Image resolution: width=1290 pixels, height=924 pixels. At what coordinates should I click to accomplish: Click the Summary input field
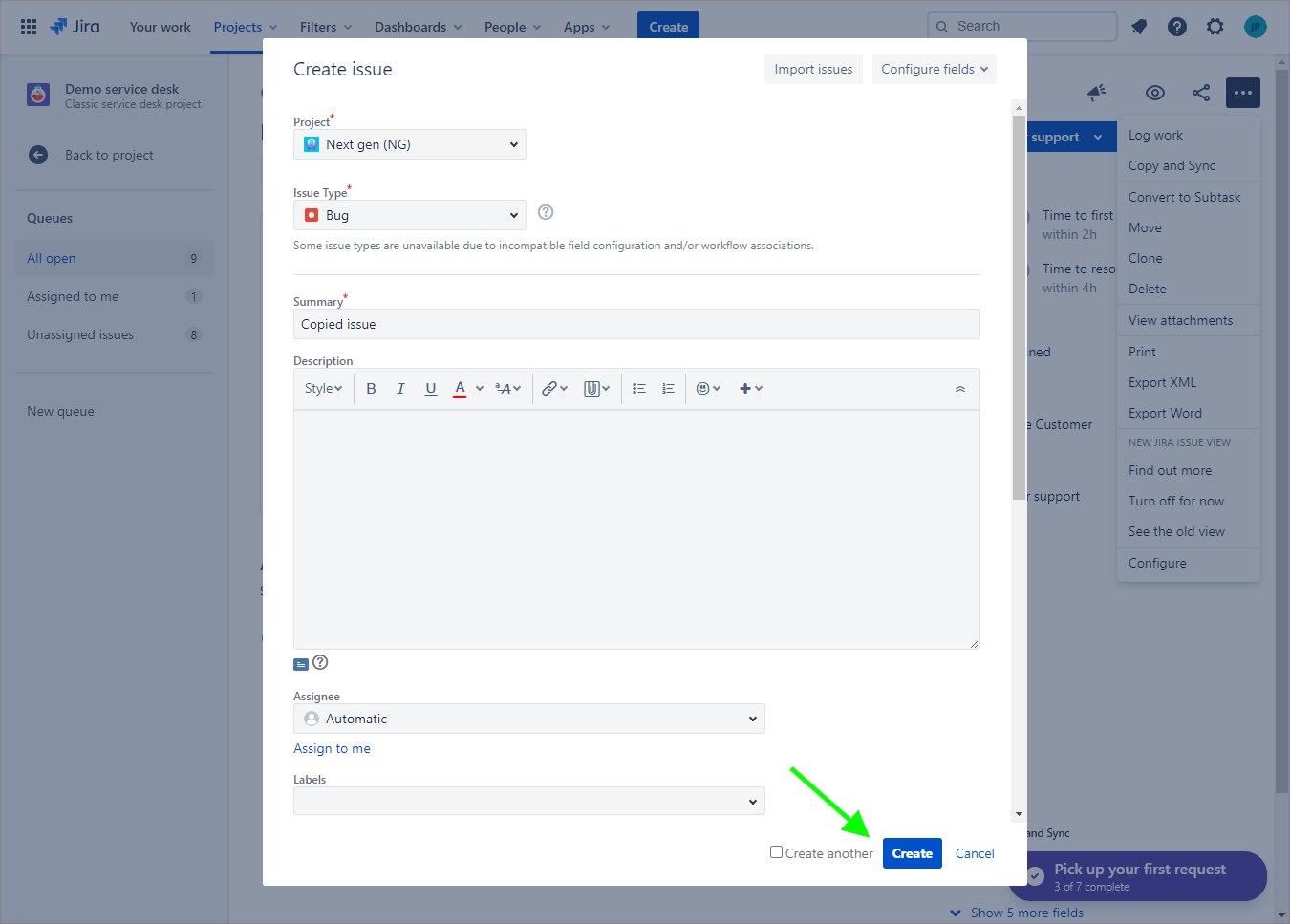pyautogui.click(x=635, y=325)
